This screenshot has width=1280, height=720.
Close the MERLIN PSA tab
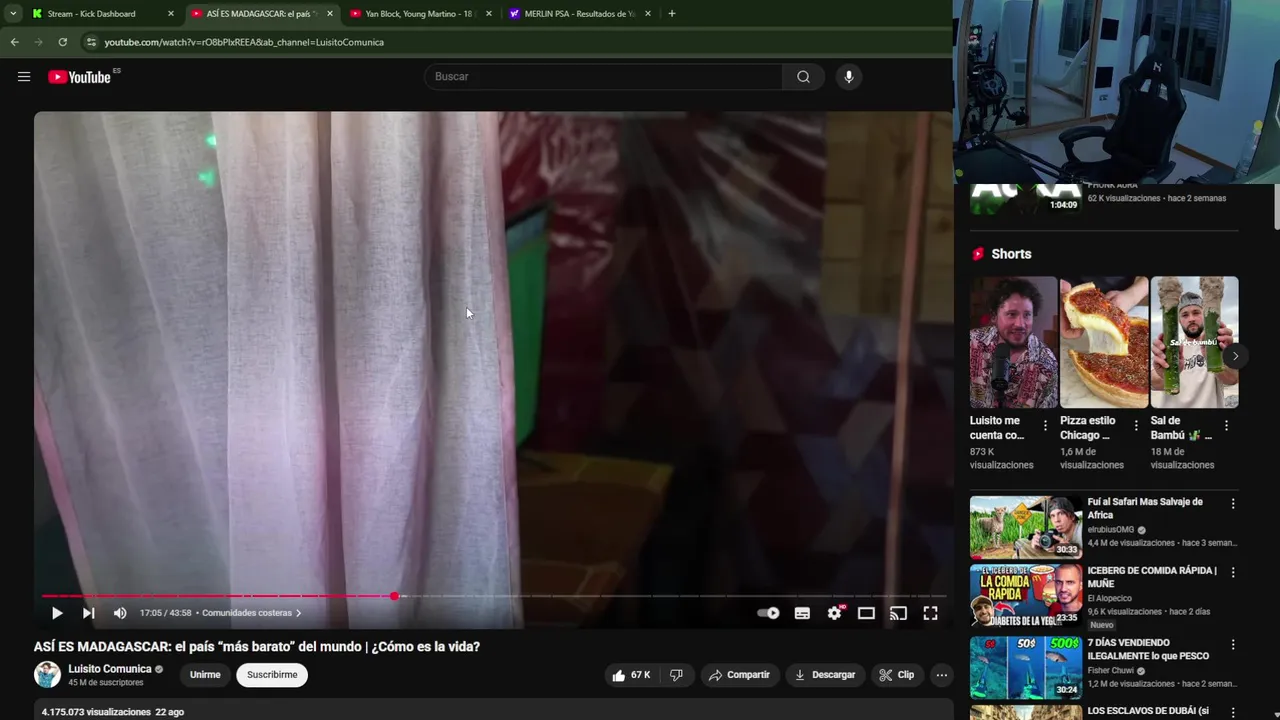click(648, 14)
